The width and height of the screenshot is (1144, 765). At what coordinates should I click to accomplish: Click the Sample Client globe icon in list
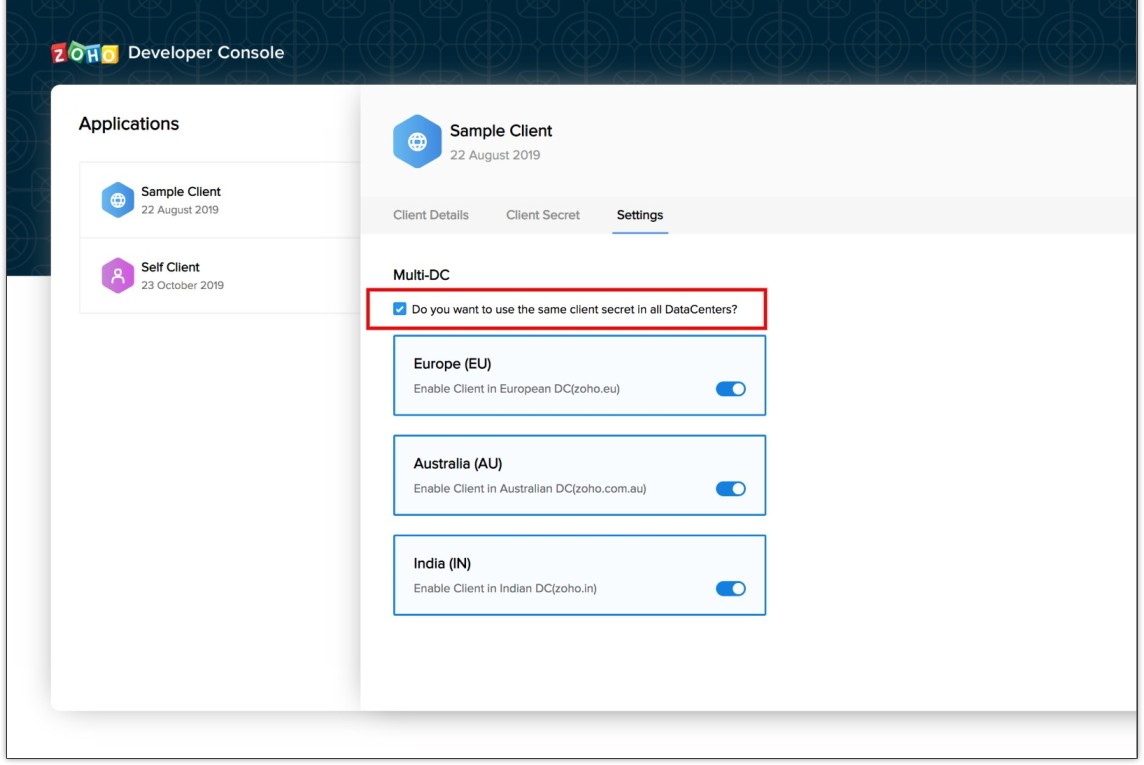click(x=117, y=200)
